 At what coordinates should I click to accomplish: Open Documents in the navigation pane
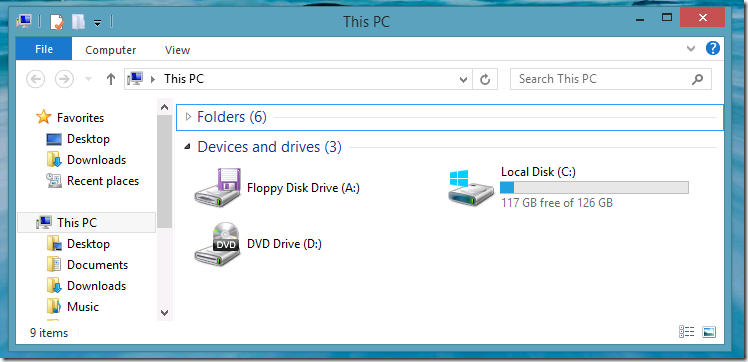tap(97, 265)
